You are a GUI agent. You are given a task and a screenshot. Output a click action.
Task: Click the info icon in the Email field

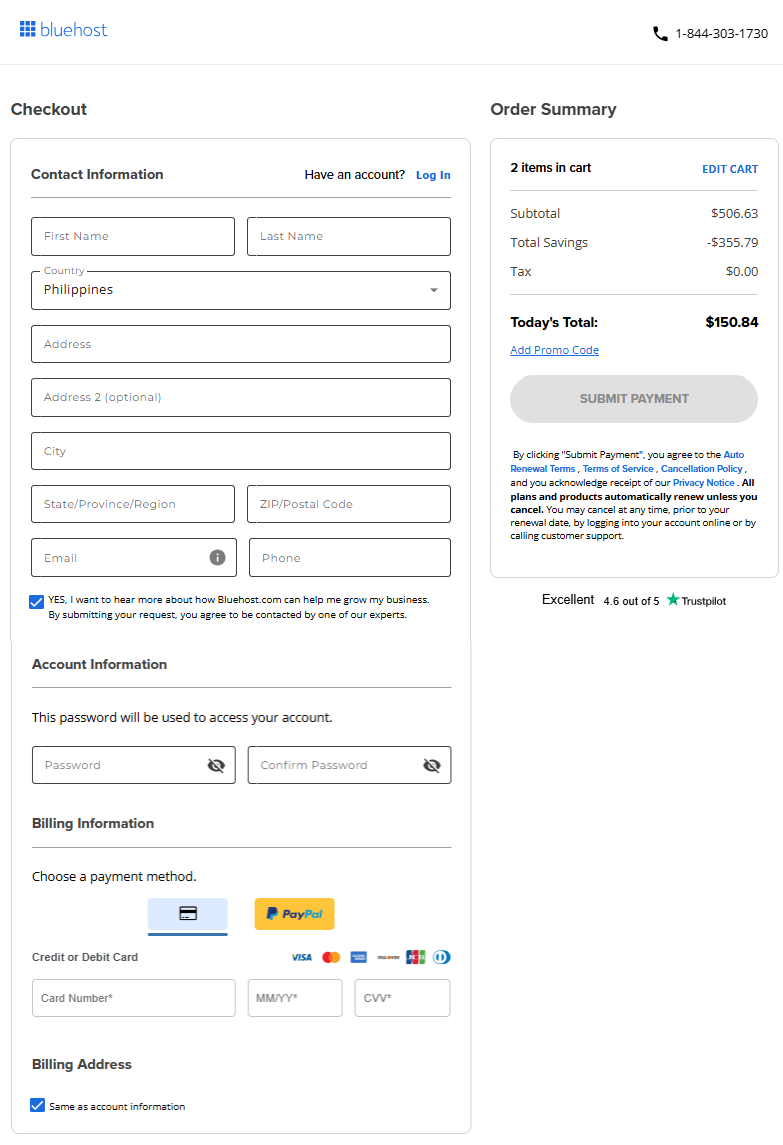[216, 557]
